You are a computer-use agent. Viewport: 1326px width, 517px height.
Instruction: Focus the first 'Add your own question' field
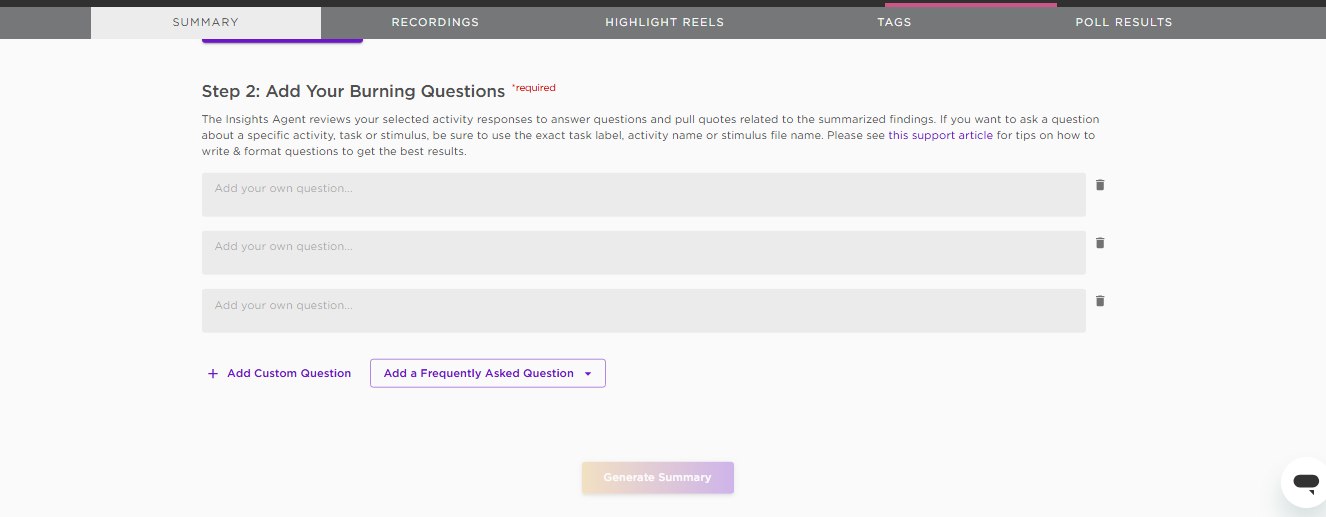pyautogui.click(x=644, y=195)
